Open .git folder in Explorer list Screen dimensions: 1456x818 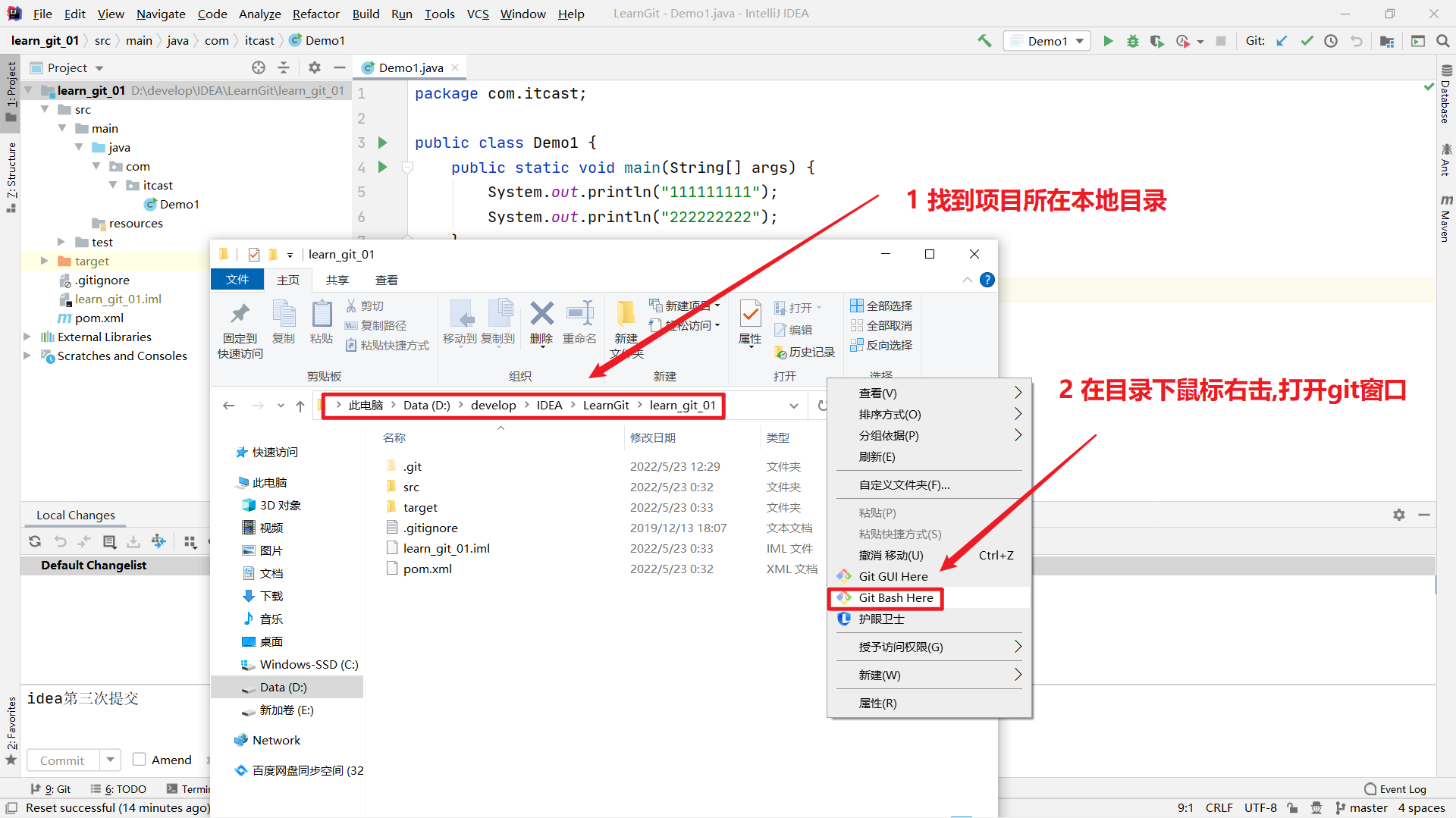click(x=413, y=466)
